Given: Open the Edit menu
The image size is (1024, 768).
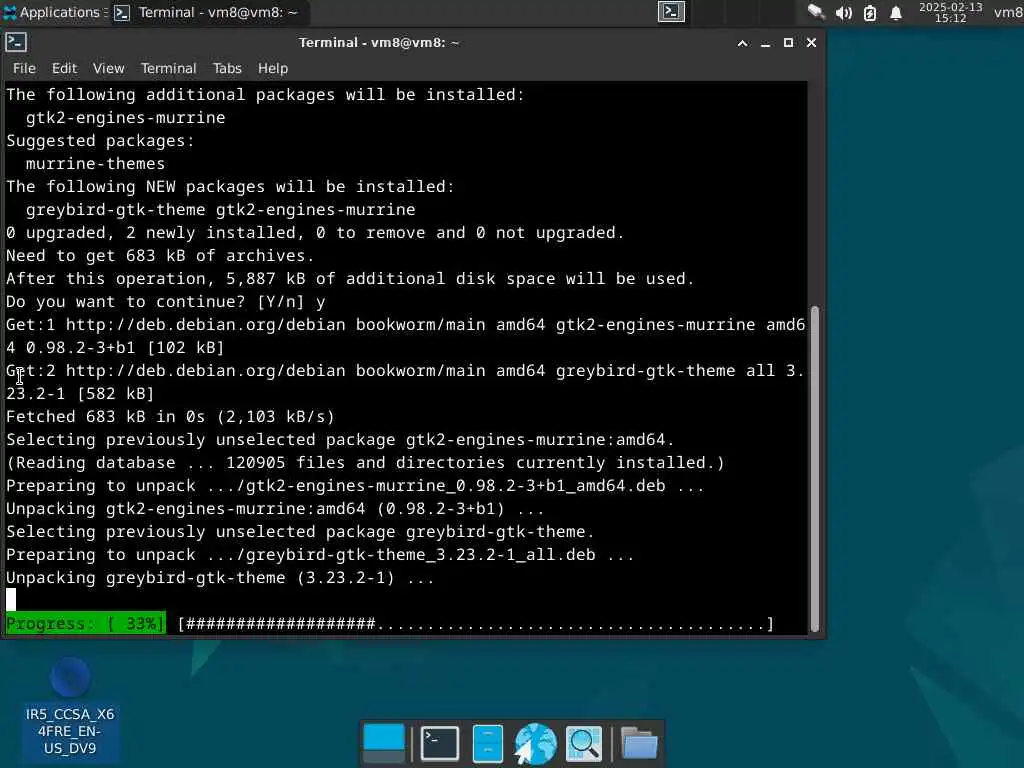Looking at the screenshot, I should click(64, 68).
